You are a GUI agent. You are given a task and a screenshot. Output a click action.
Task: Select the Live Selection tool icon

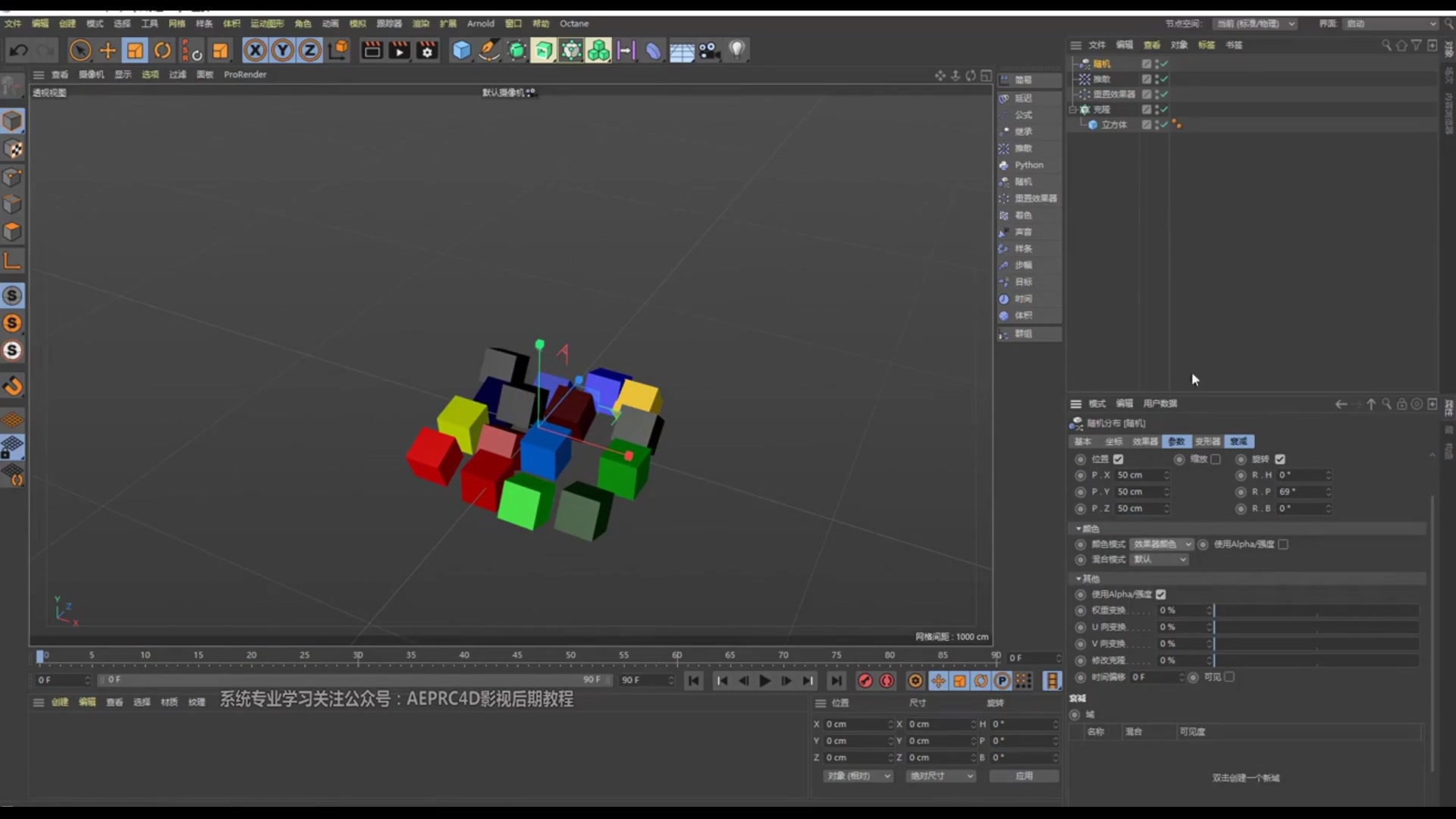(80, 50)
